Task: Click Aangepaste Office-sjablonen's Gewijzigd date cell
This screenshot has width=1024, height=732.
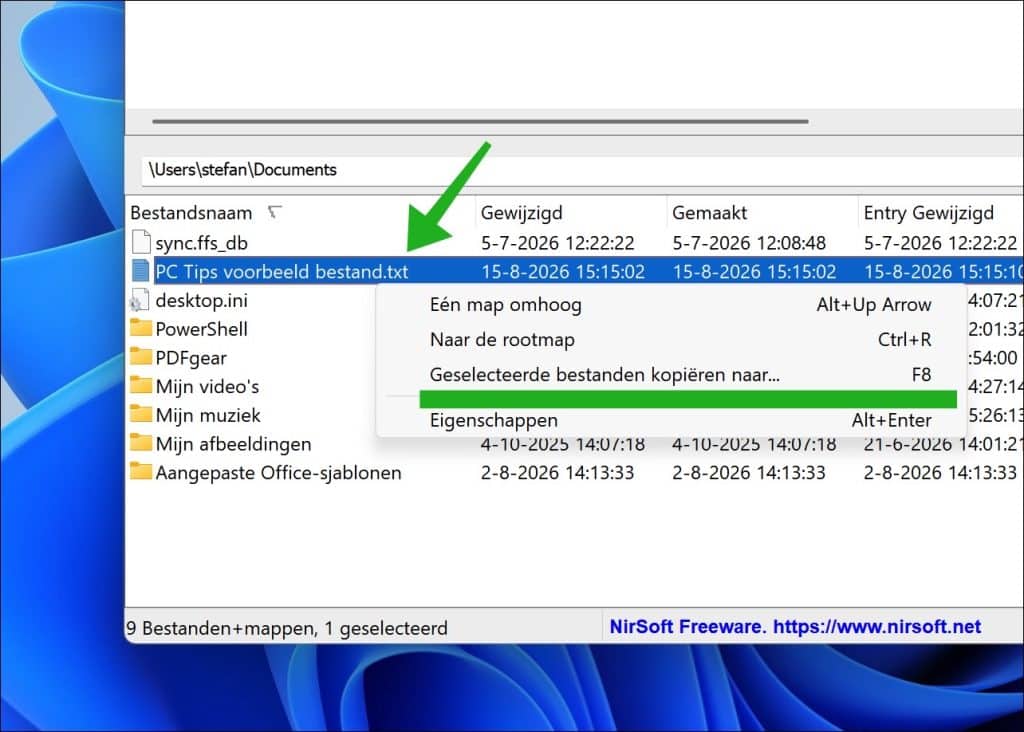Action: 558,473
